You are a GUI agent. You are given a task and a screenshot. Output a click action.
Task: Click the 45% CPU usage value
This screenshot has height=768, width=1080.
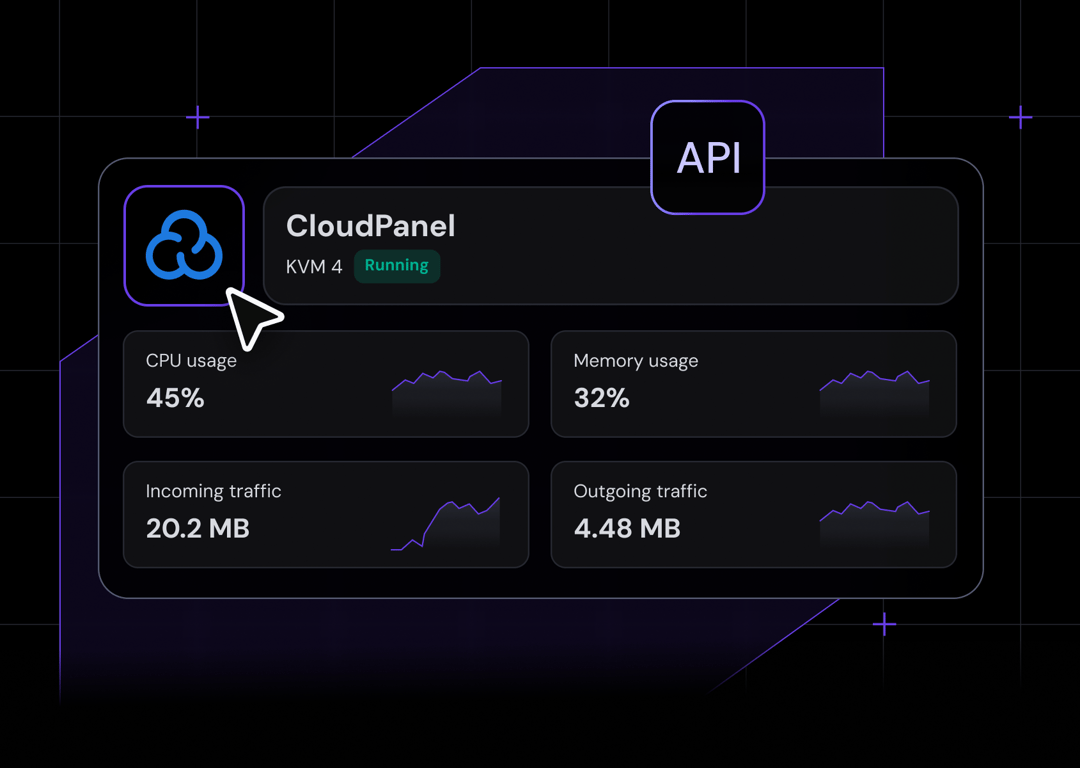pyautogui.click(x=175, y=398)
